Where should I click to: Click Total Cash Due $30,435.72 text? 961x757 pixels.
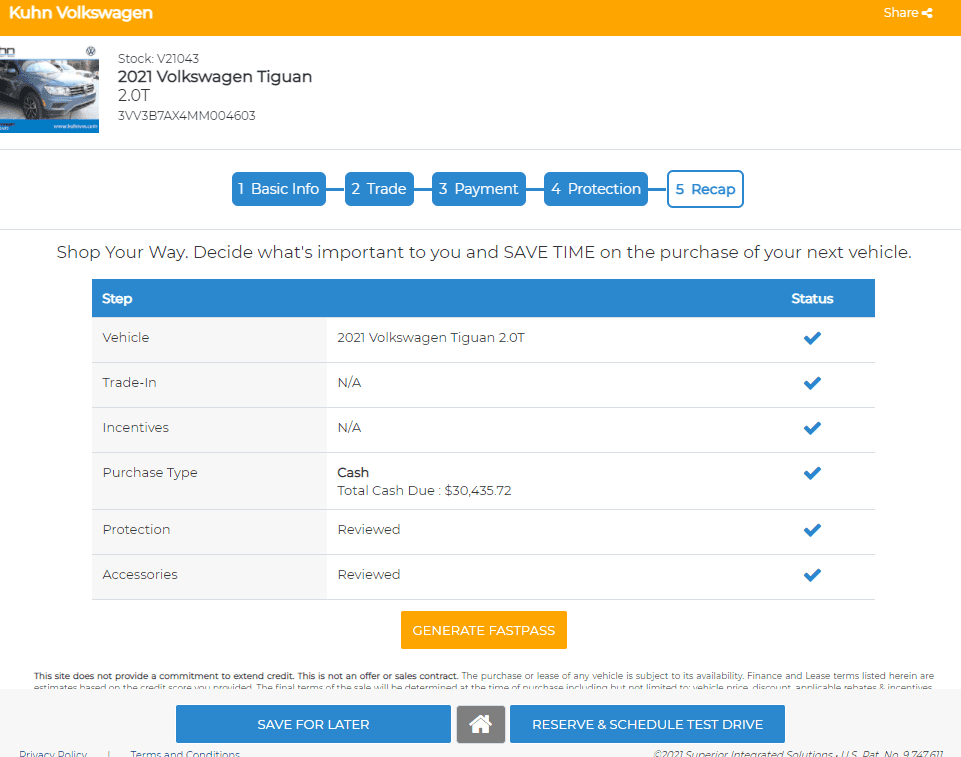(x=424, y=490)
